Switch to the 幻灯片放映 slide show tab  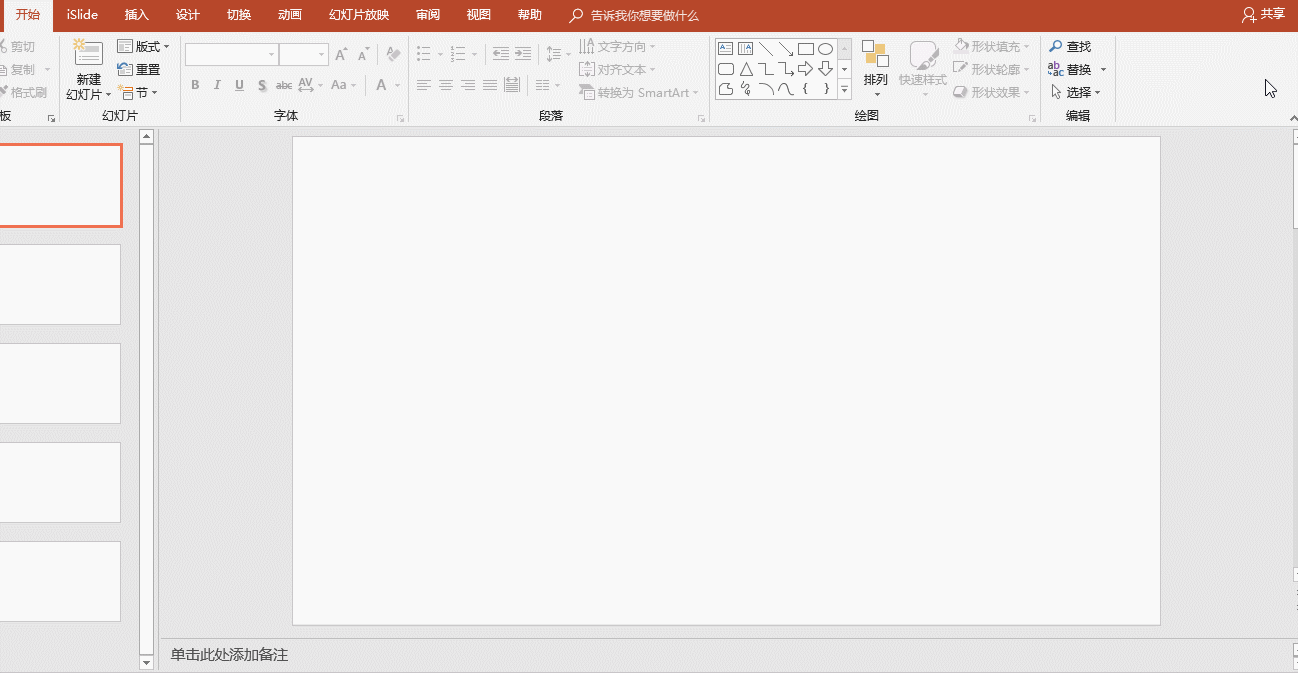[x=359, y=15]
